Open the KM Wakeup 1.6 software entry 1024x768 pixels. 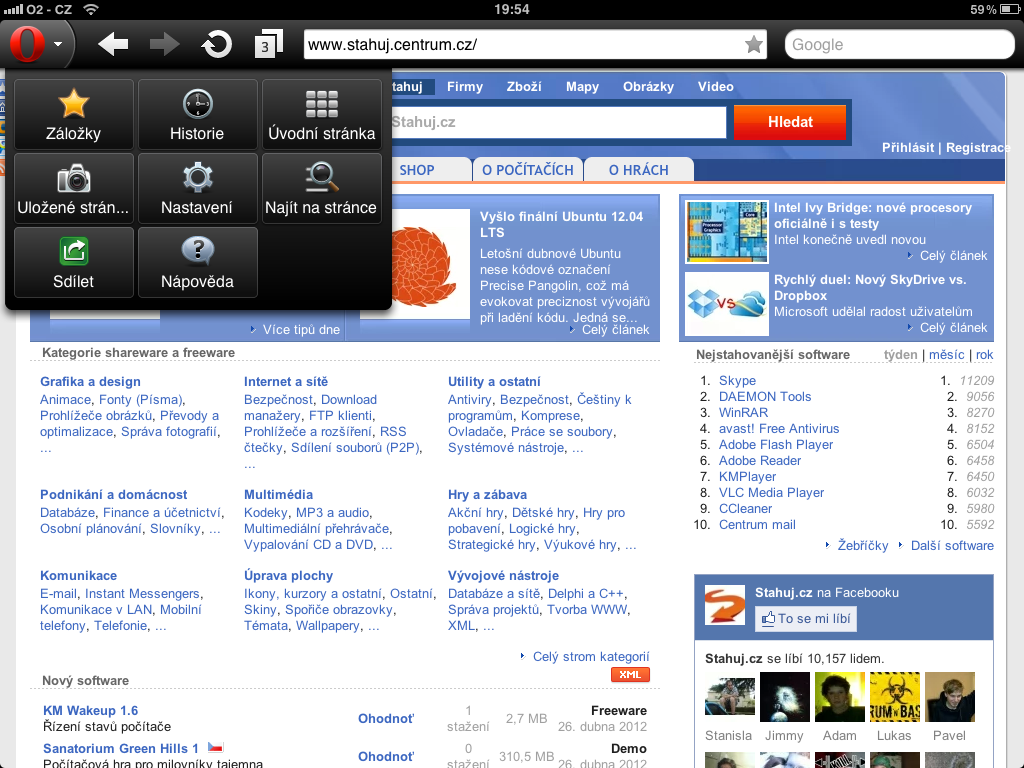click(91, 711)
